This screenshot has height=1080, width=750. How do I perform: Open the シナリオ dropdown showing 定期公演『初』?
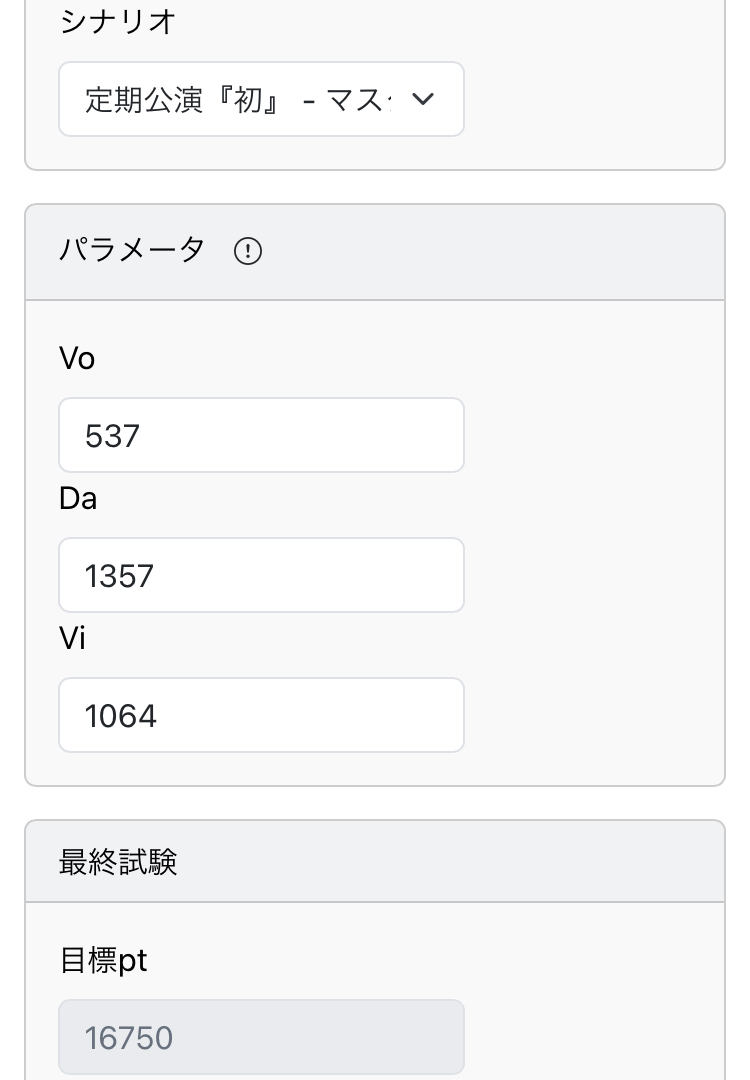pyautogui.click(x=261, y=99)
